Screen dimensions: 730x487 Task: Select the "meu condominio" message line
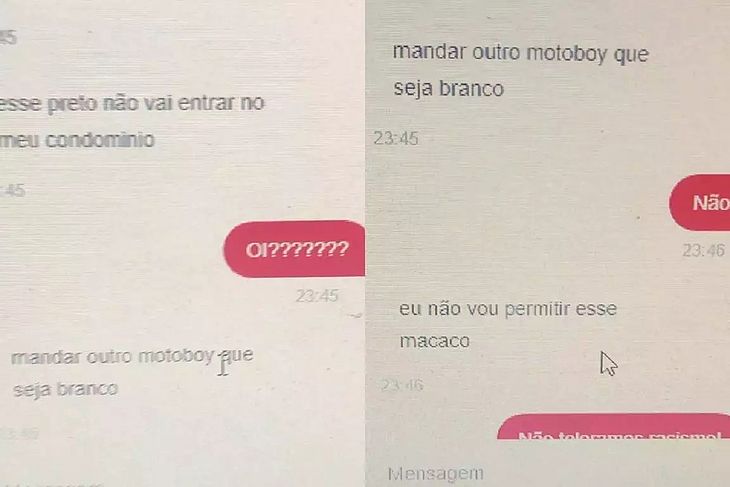pos(77,140)
